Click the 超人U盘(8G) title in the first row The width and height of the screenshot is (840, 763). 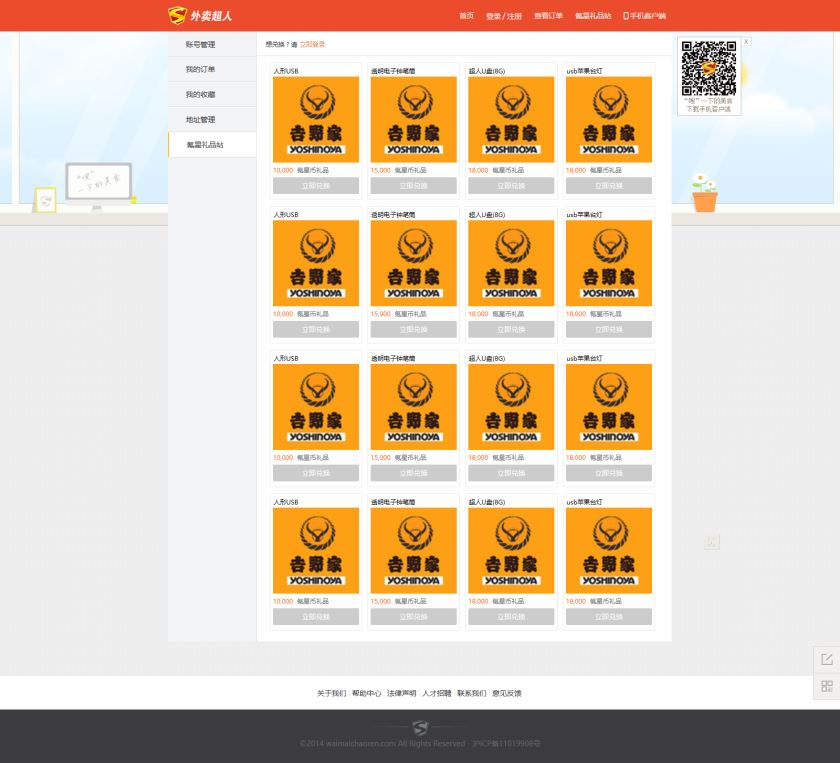487,71
